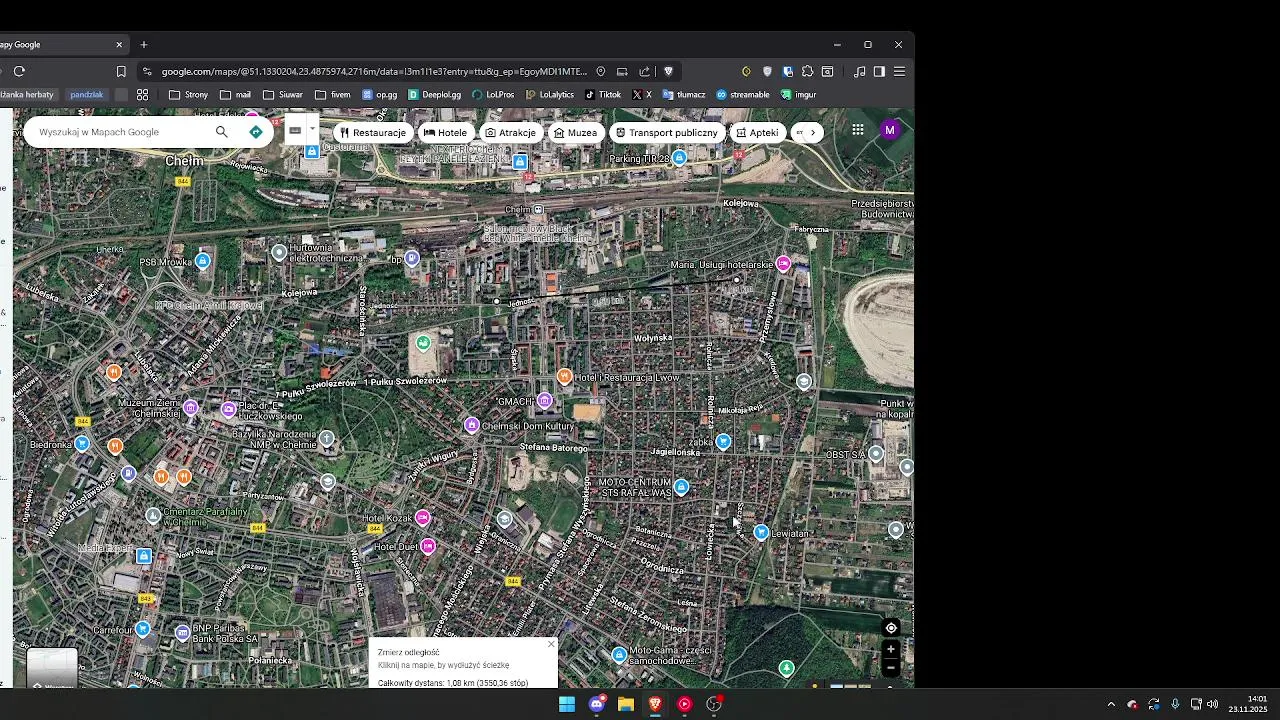Filter map by Atrakcje chip
This screenshot has height=720, width=1280.
coord(510,132)
